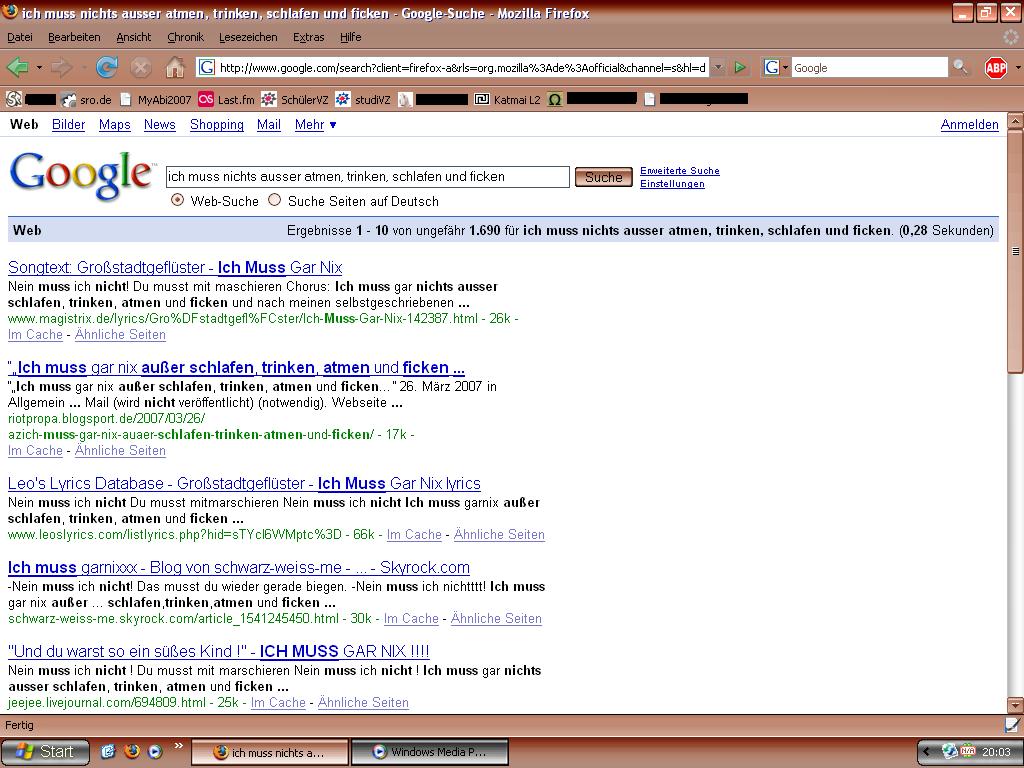This screenshot has width=1024, height=768.
Task: Click the vertical scrollbar down arrow
Action: 1015,704
